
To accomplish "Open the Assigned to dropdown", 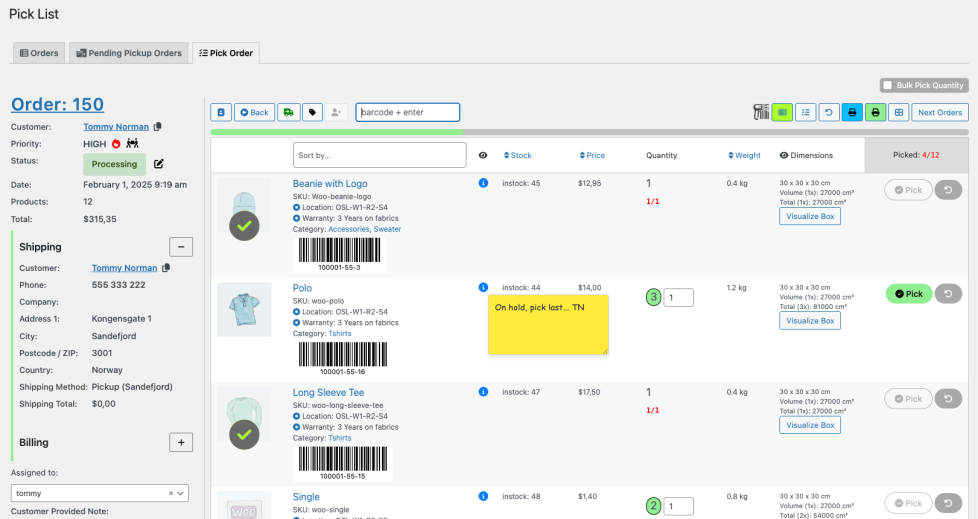I will 99,493.
